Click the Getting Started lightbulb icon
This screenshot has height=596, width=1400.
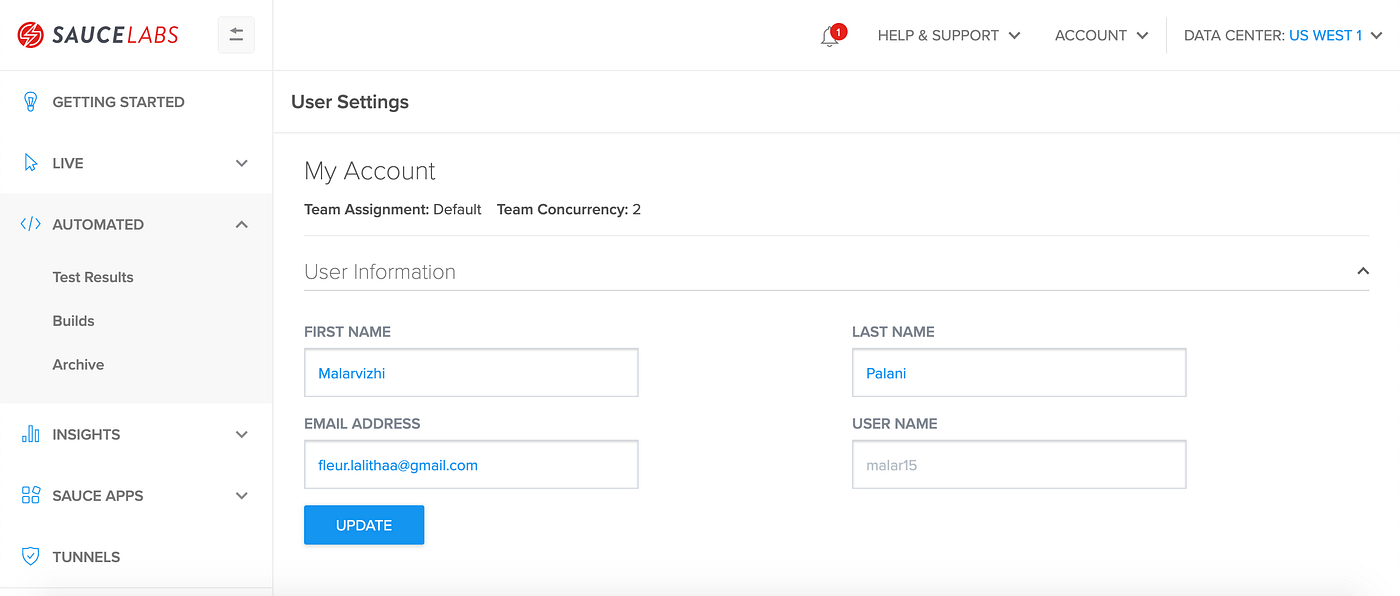point(30,101)
